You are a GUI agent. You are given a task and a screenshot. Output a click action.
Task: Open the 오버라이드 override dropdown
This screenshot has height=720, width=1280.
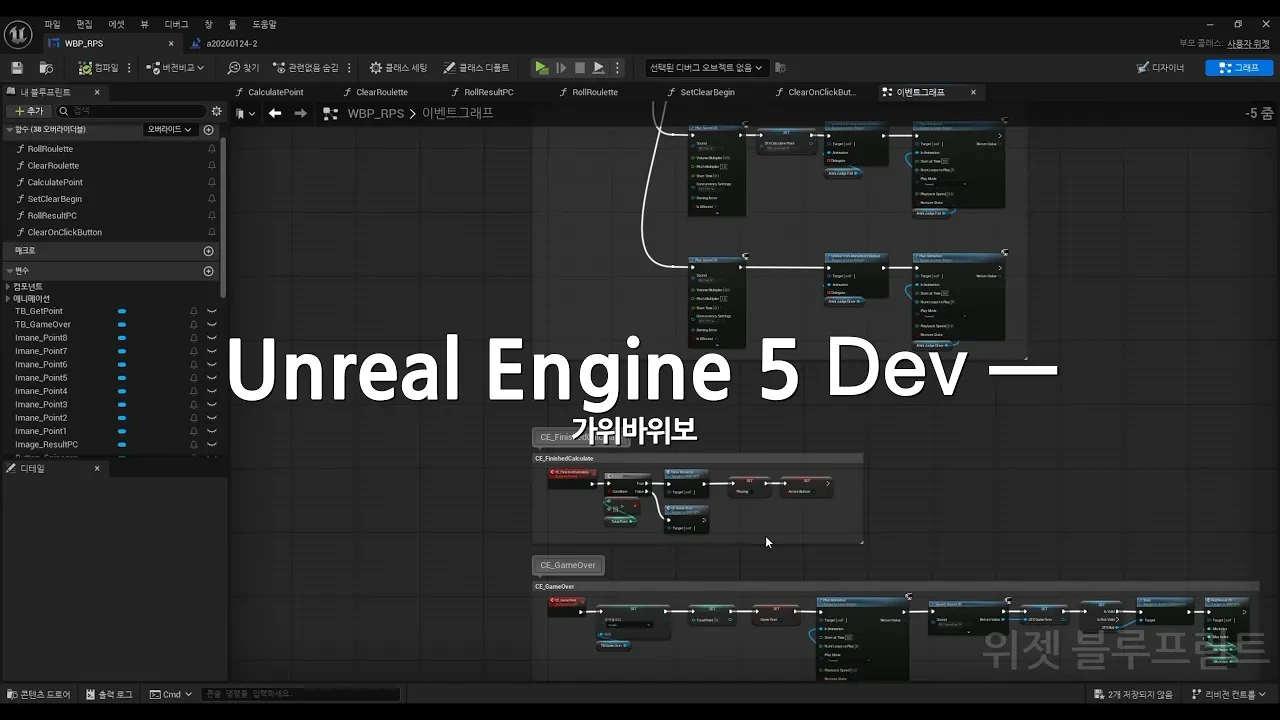[170, 130]
